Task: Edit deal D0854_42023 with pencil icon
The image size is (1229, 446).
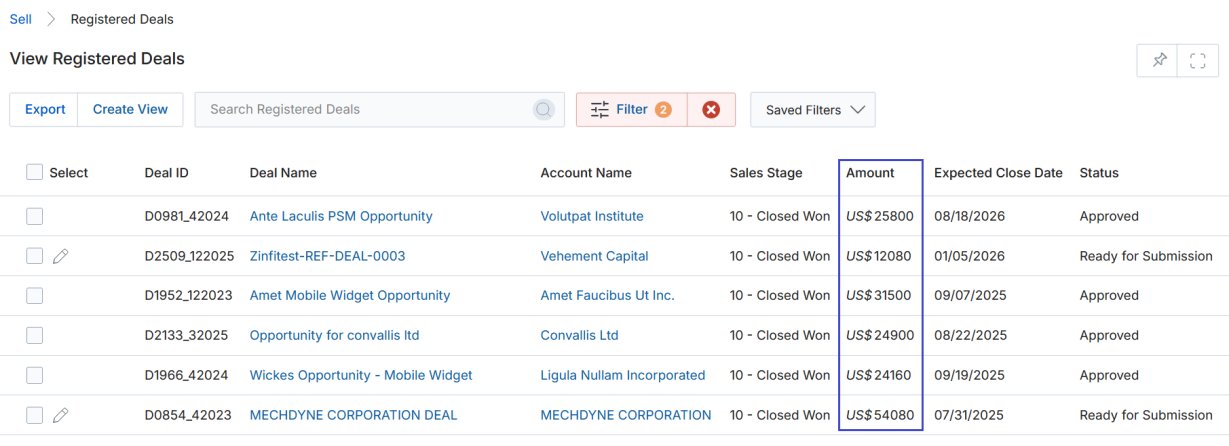Action: point(61,415)
